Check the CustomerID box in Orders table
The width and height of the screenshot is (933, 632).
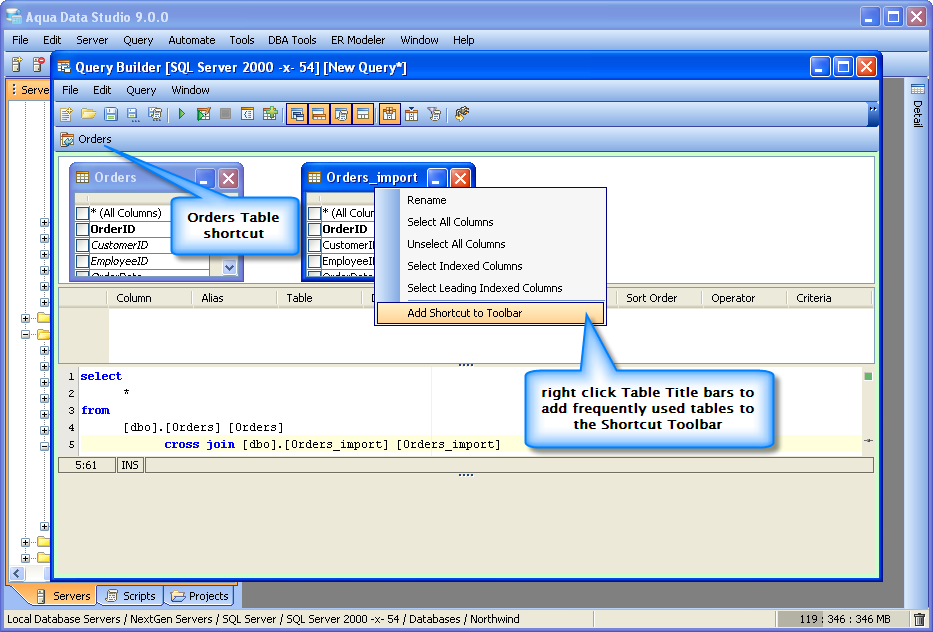[82, 245]
